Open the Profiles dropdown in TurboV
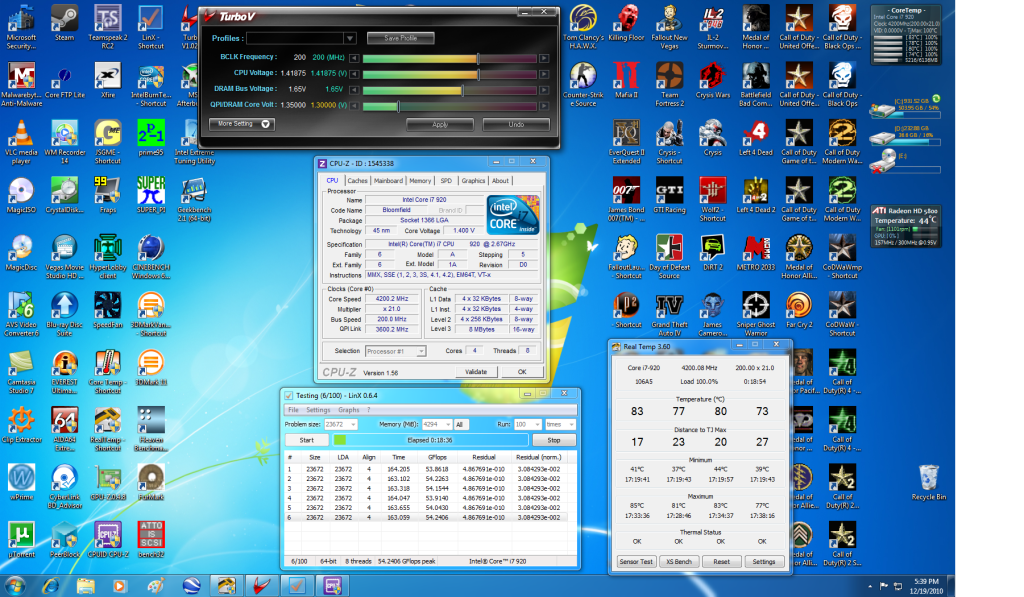The image size is (1024, 597). coord(350,39)
